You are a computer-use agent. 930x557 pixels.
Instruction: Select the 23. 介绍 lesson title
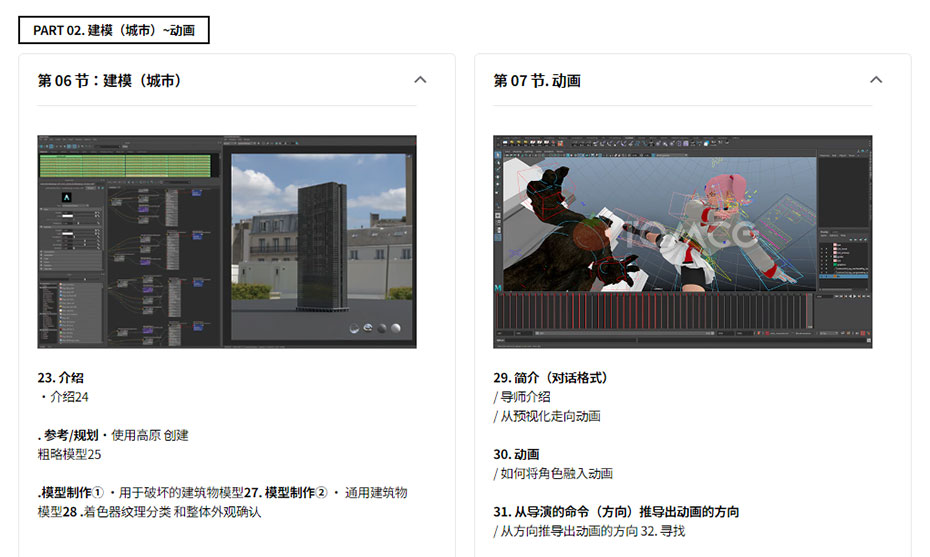click(x=60, y=378)
